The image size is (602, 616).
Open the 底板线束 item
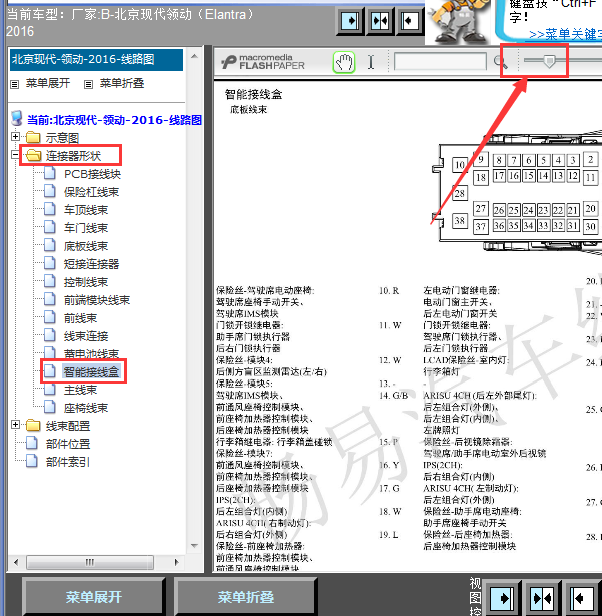(x=86, y=246)
